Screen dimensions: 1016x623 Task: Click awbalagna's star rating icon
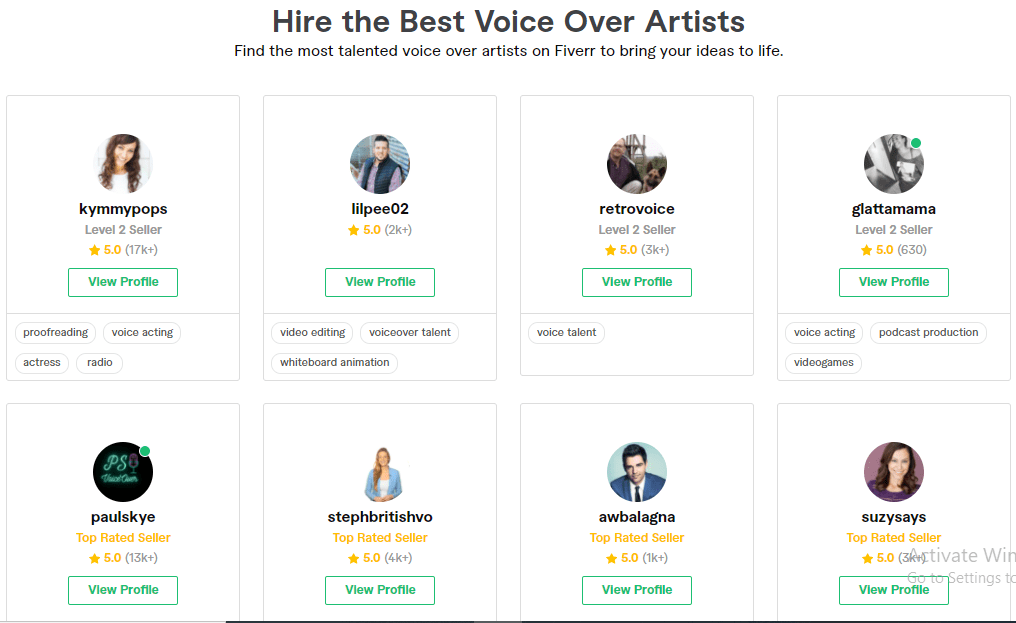coord(611,558)
